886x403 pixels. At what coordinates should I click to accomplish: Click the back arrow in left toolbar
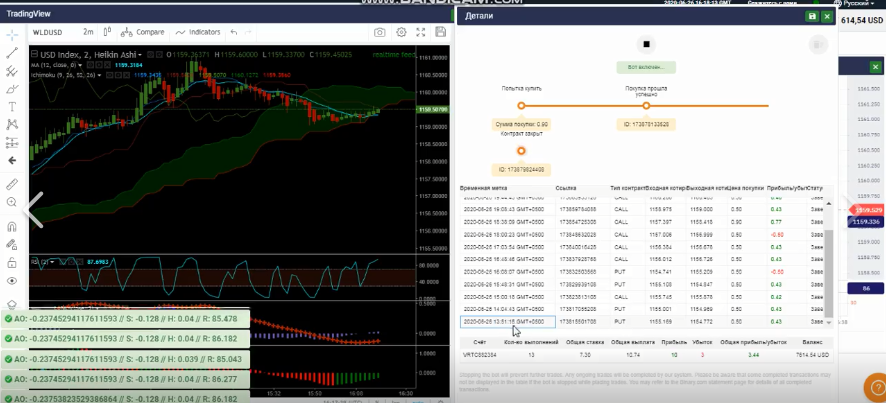12,161
